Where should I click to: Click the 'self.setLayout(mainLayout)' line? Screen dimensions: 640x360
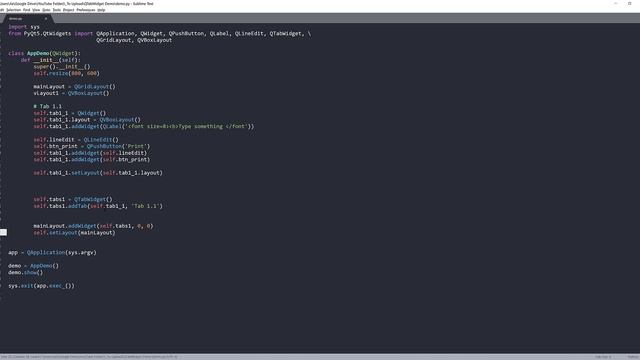pos(74,233)
